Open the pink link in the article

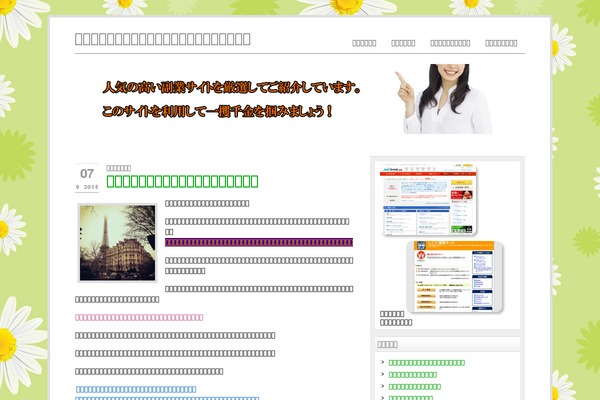(x=139, y=317)
